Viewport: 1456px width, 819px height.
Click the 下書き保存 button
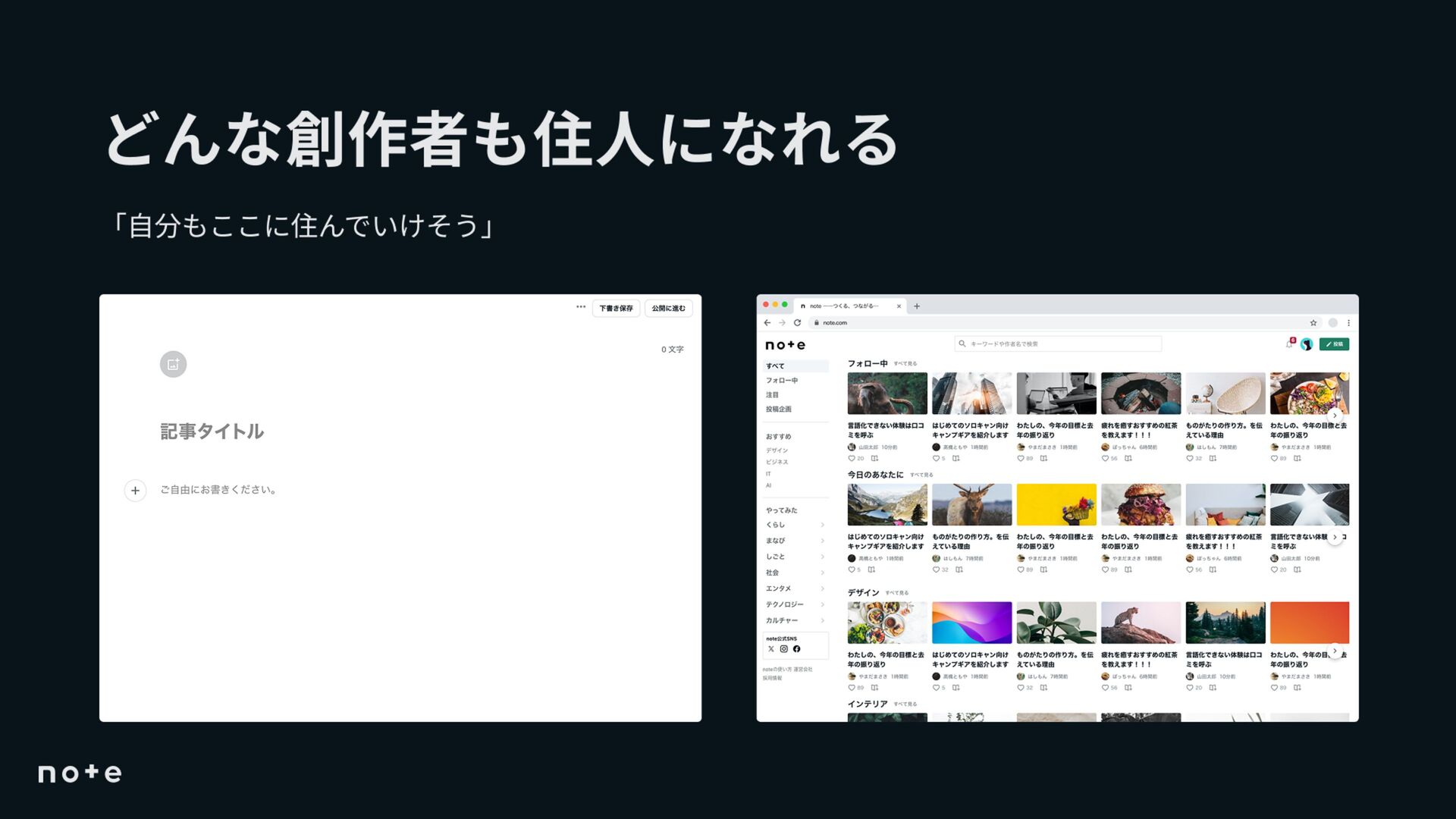click(616, 309)
